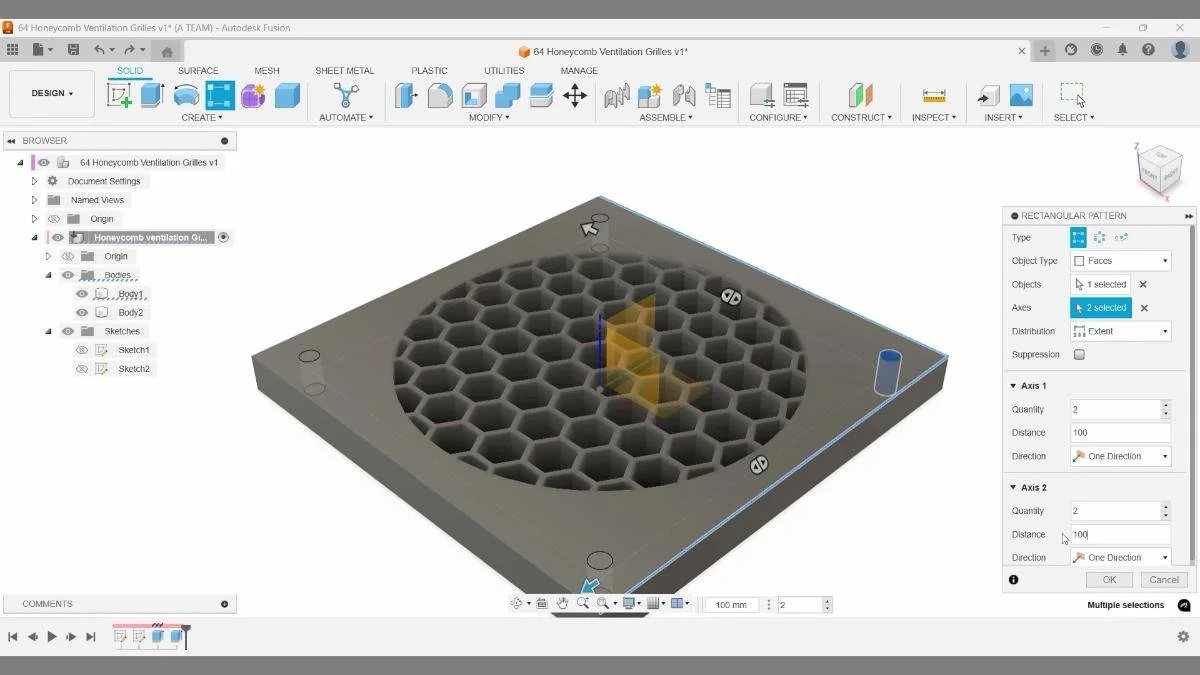Image resolution: width=1200 pixels, height=675 pixels.
Task: Select the Create Sketch tool
Action: [116, 94]
